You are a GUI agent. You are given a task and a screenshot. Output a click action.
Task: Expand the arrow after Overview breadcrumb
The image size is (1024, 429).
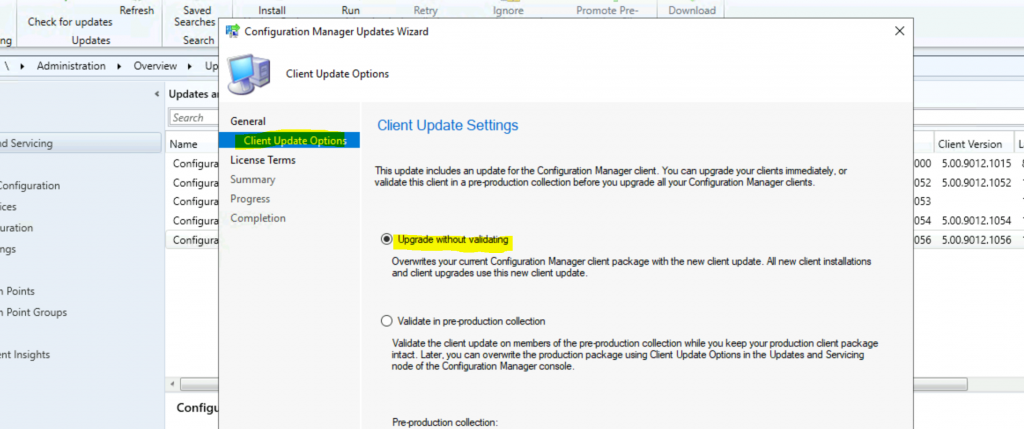tap(191, 66)
